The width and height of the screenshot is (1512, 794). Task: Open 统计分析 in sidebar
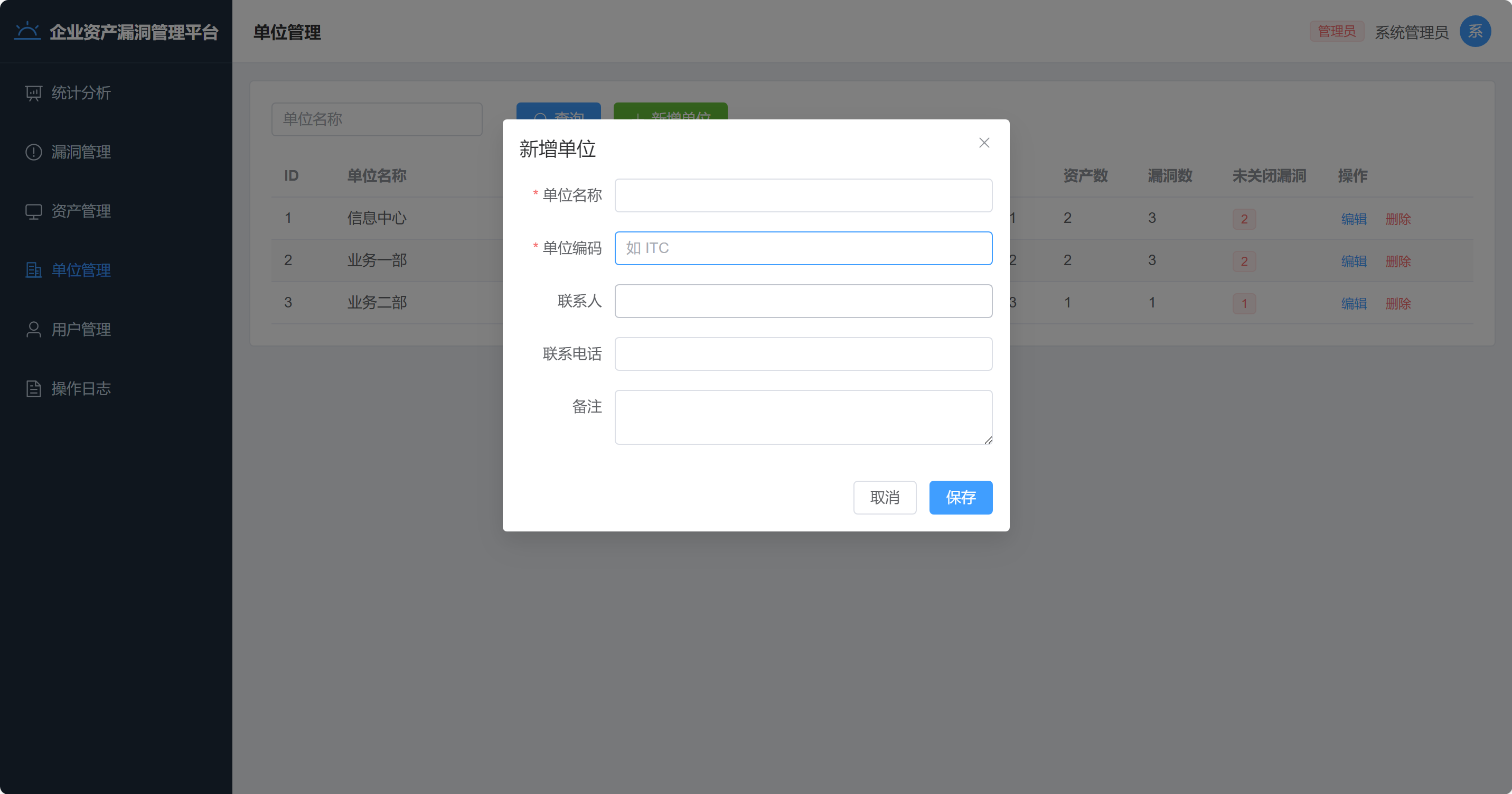tap(116, 93)
